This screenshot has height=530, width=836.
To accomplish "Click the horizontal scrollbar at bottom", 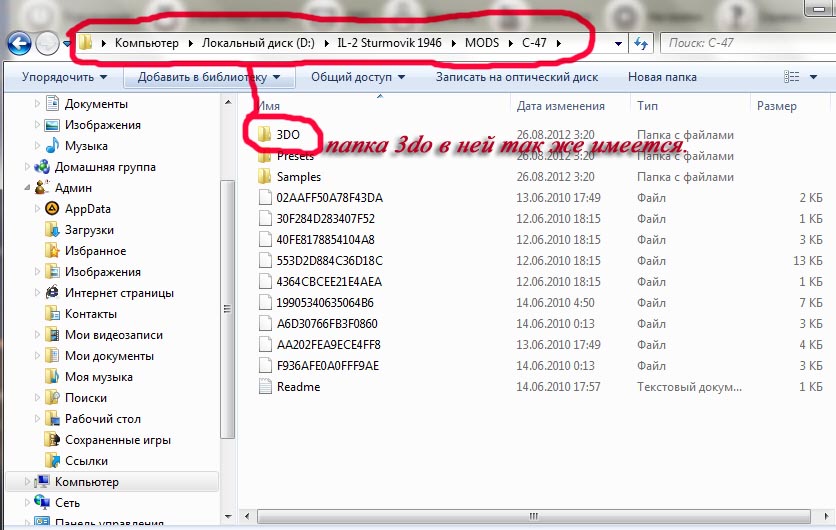I will (534, 516).
